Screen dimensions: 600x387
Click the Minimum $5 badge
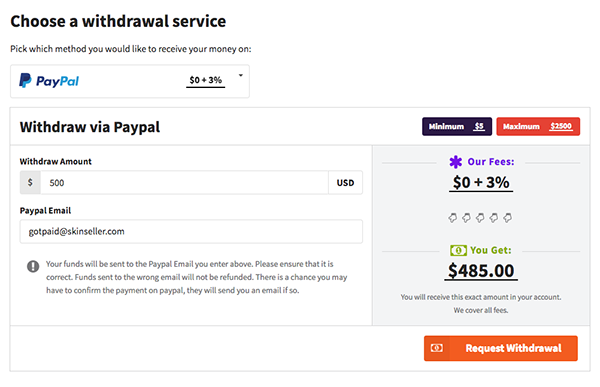click(x=457, y=126)
